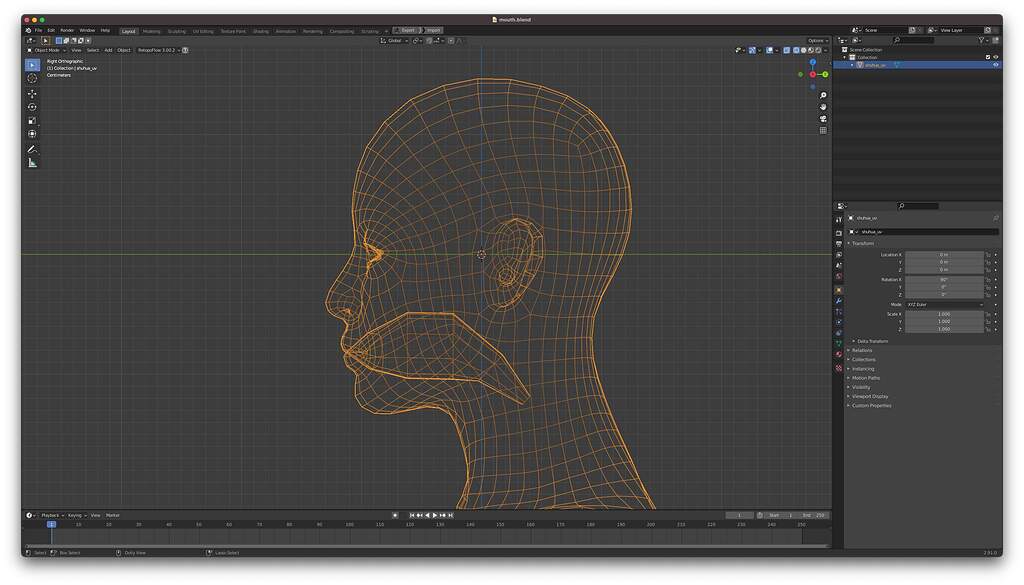Click the Export button in the top bar
This screenshot has height=585, width=1024.
click(406, 30)
